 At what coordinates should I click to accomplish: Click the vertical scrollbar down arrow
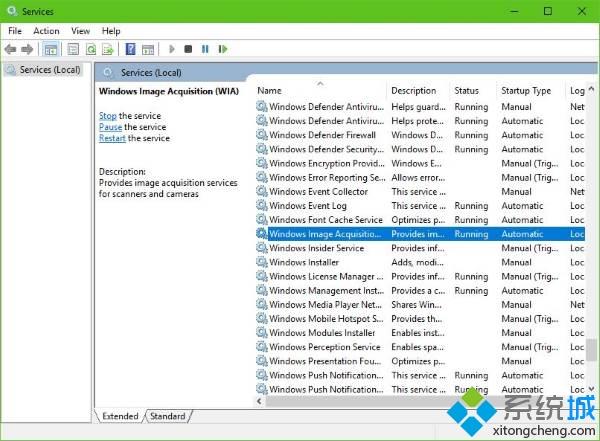591,389
